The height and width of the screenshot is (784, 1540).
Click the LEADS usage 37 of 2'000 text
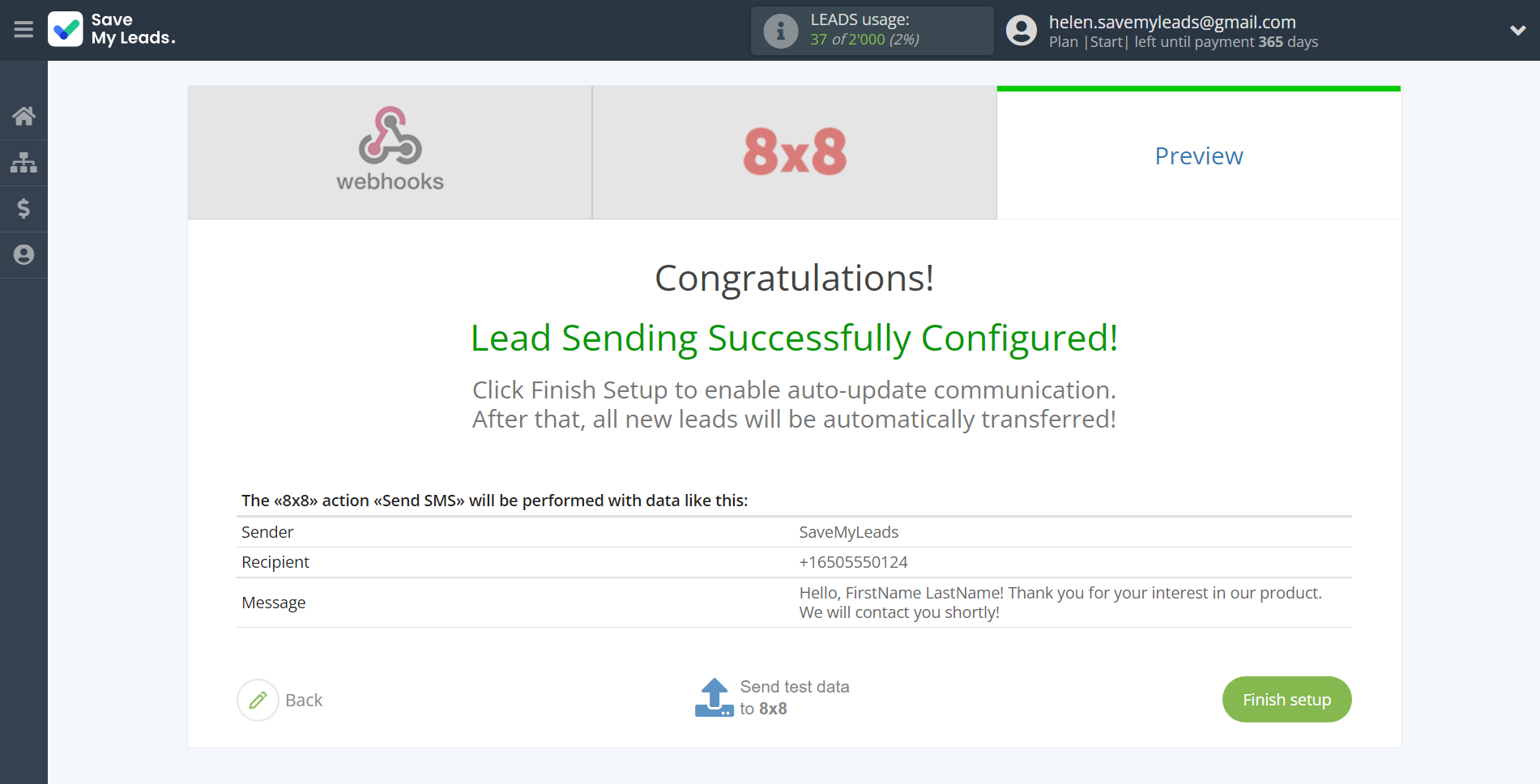click(x=864, y=39)
